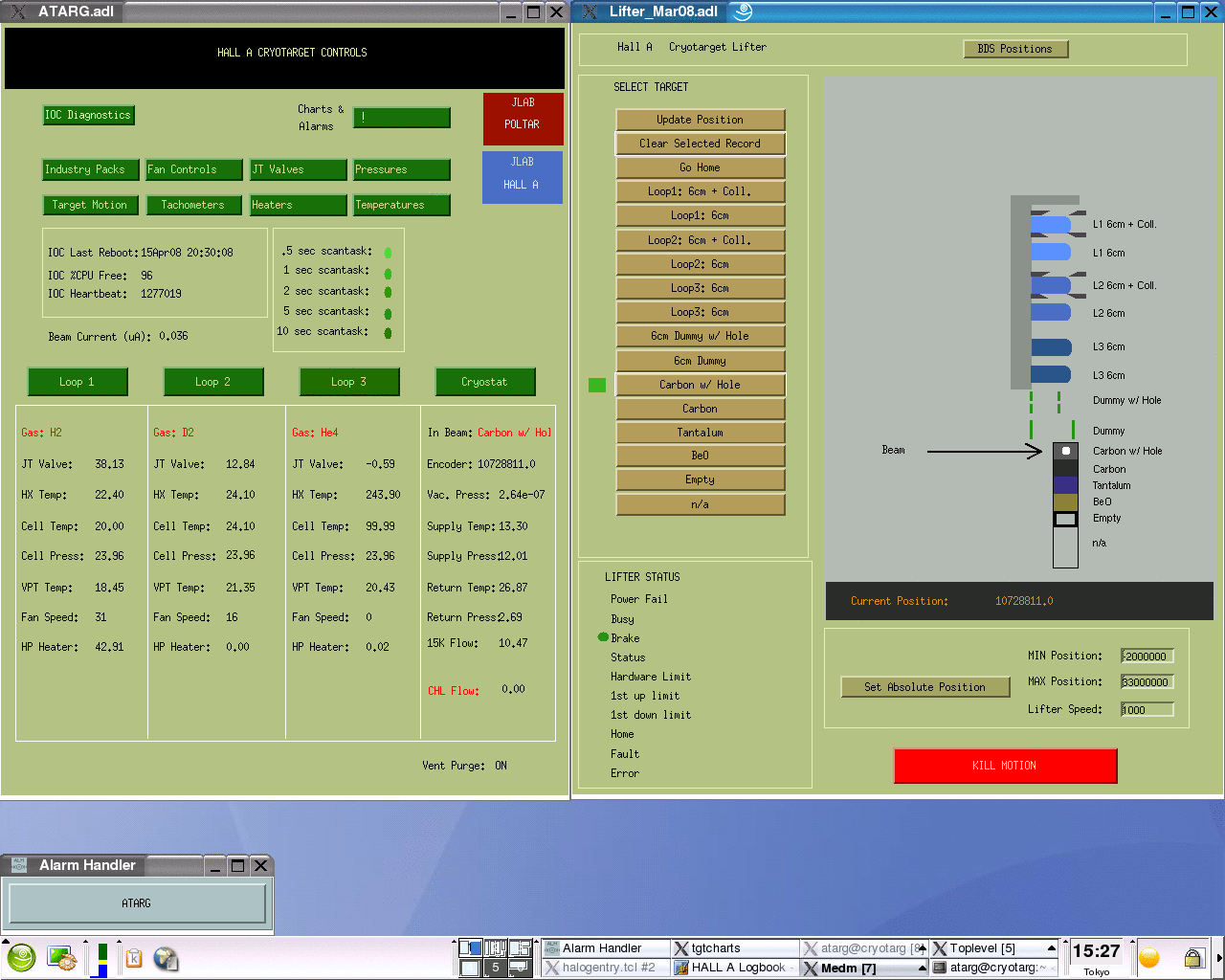
Task: Click Lifter Speed input field
Action: [1147, 710]
